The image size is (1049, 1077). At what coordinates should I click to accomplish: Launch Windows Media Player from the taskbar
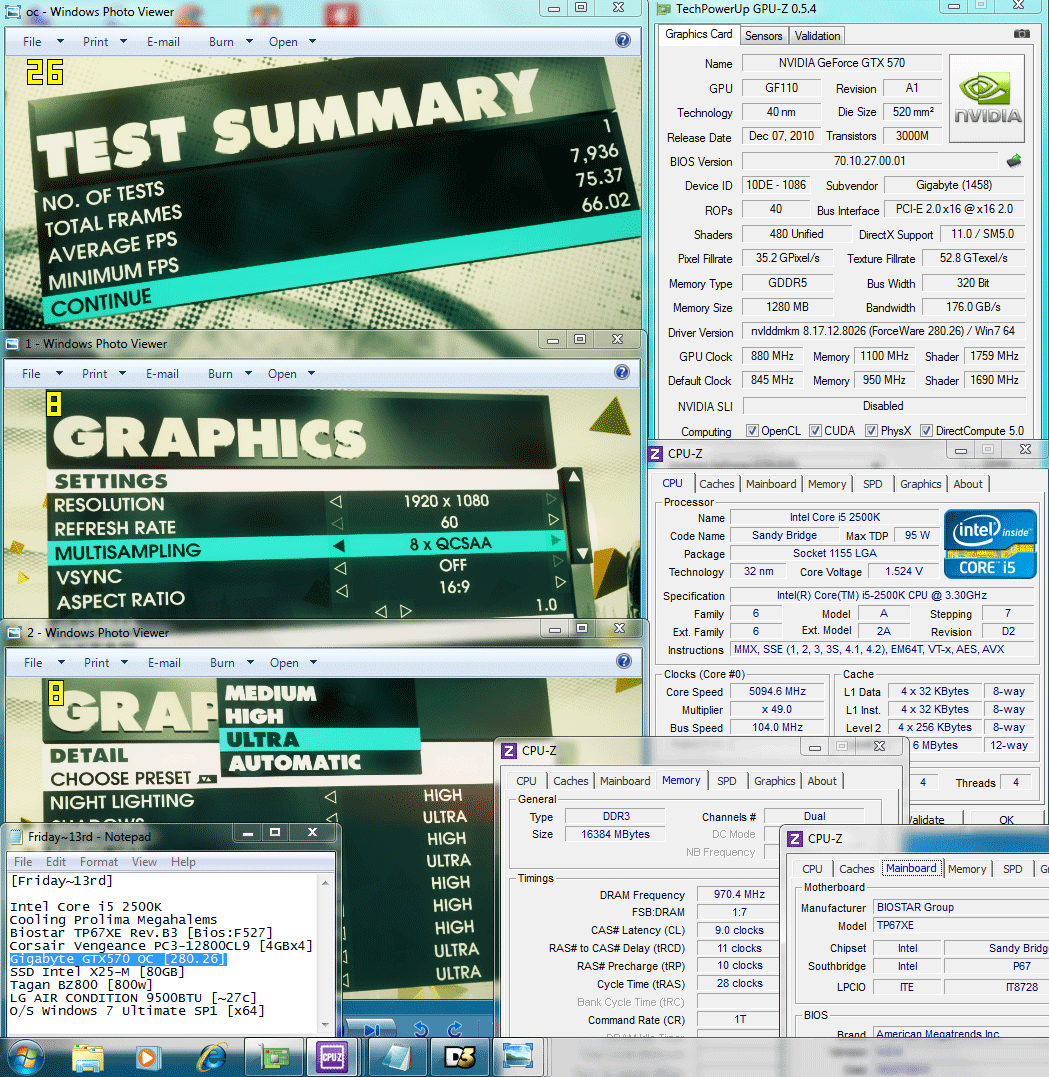click(x=146, y=1058)
